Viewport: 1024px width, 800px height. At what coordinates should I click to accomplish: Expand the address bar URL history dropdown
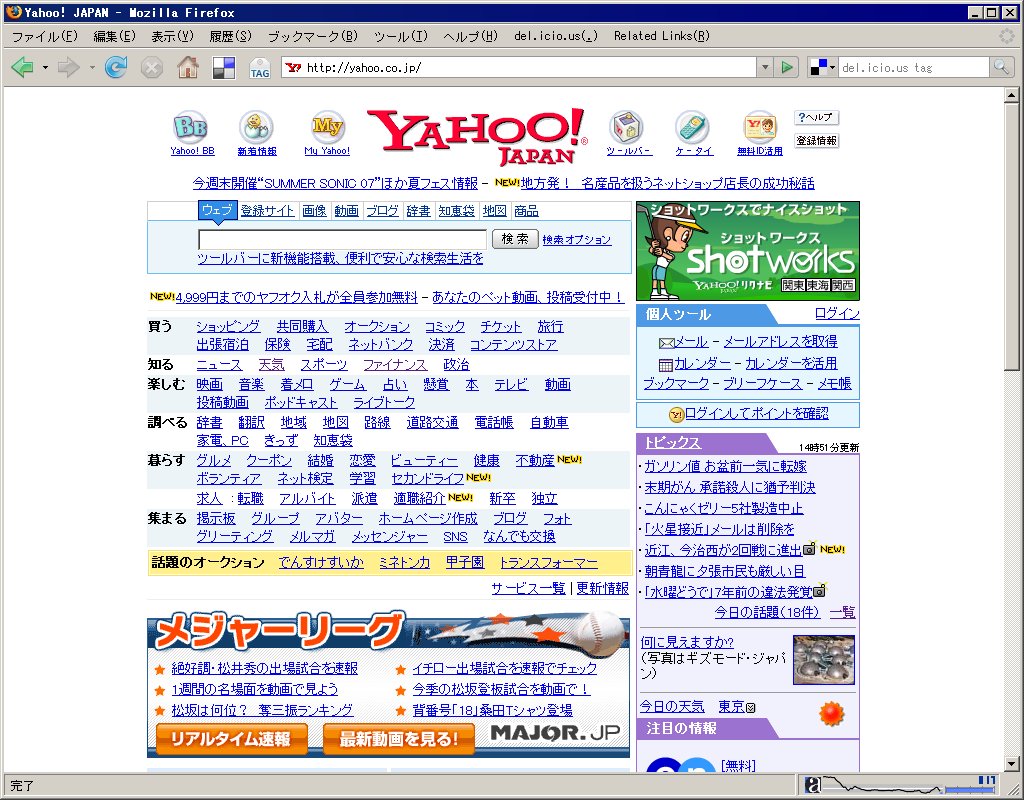click(x=765, y=67)
